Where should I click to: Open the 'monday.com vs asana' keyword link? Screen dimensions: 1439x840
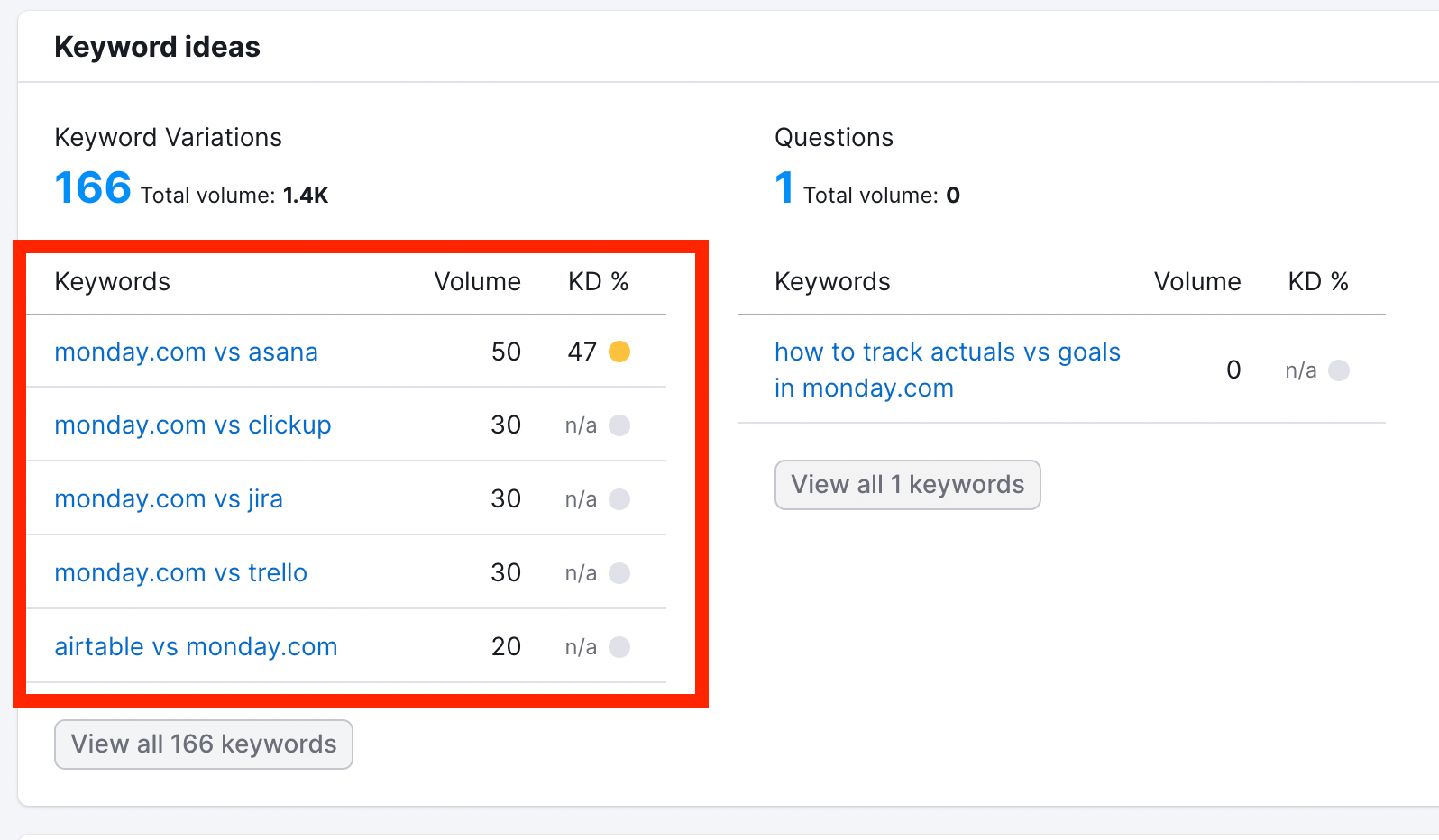pos(186,352)
